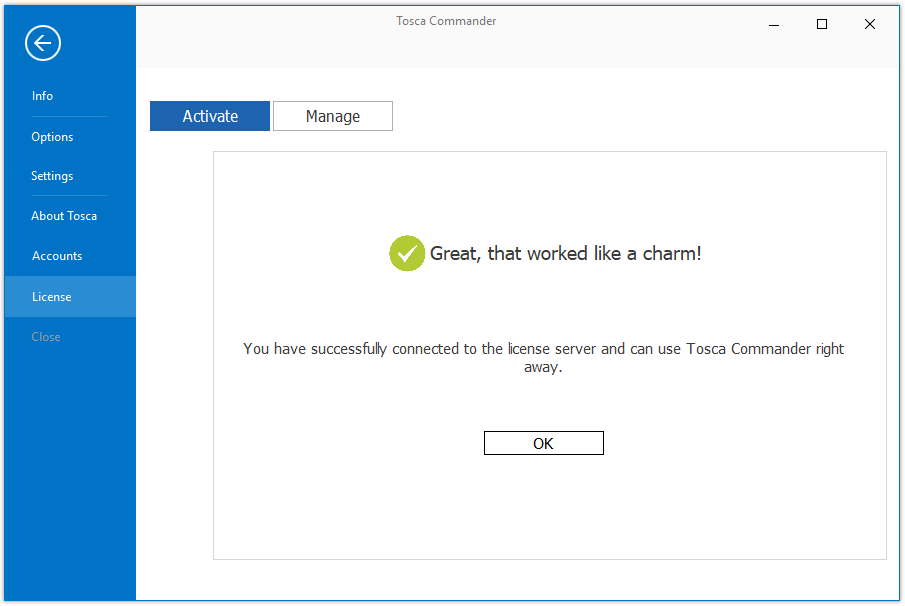Close the Tosca Commander window
The image size is (905, 606).
pyautogui.click(x=870, y=24)
